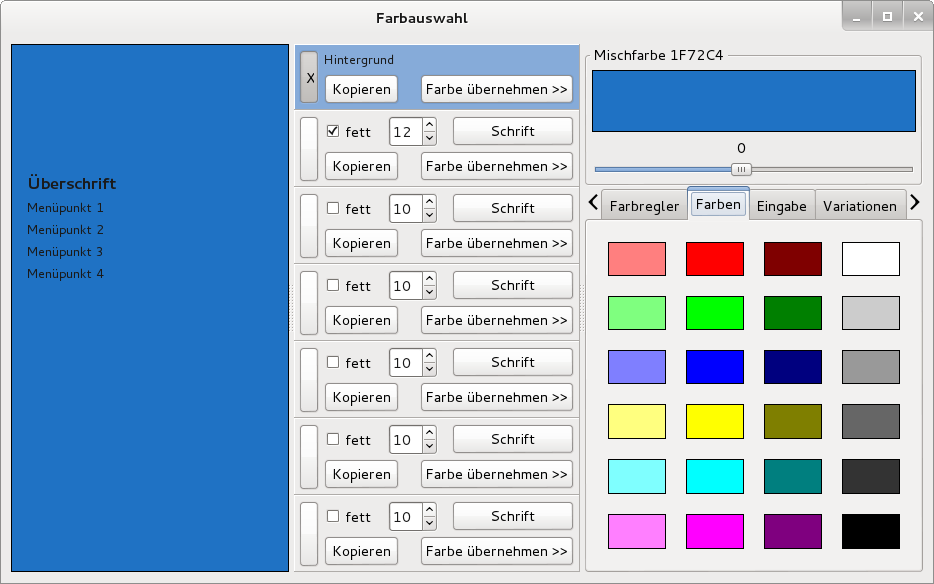
Task: Open Schrift dialog for first font row
Action: click(513, 131)
